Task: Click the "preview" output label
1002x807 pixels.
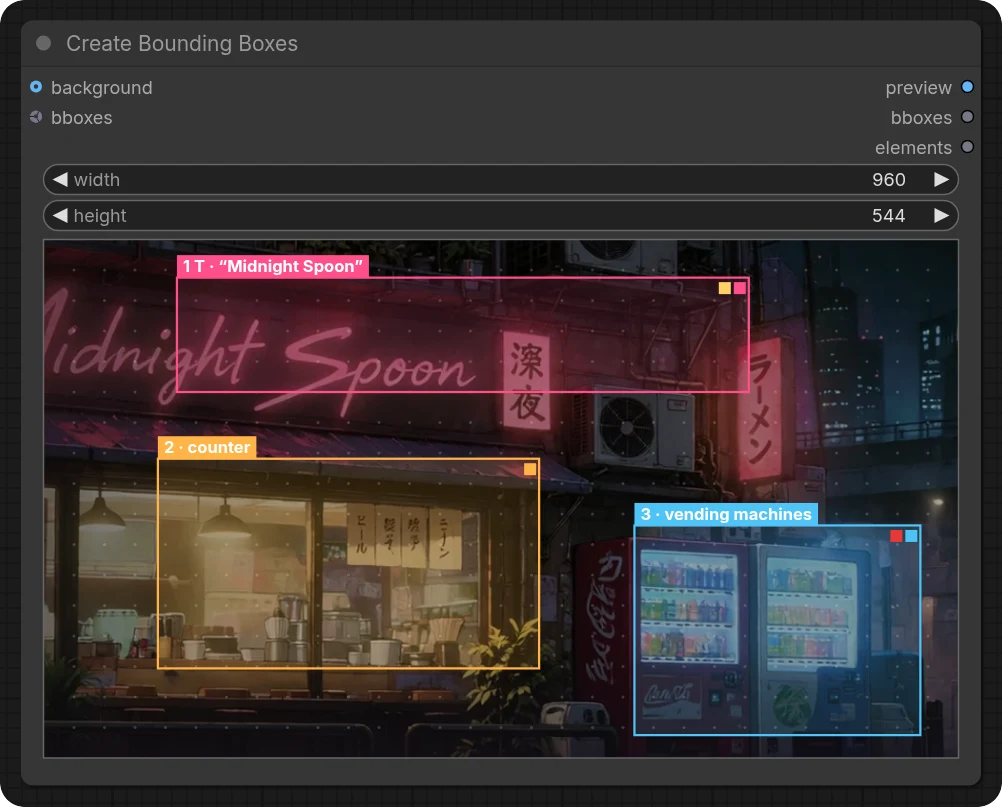Action: (x=918, y=88)
